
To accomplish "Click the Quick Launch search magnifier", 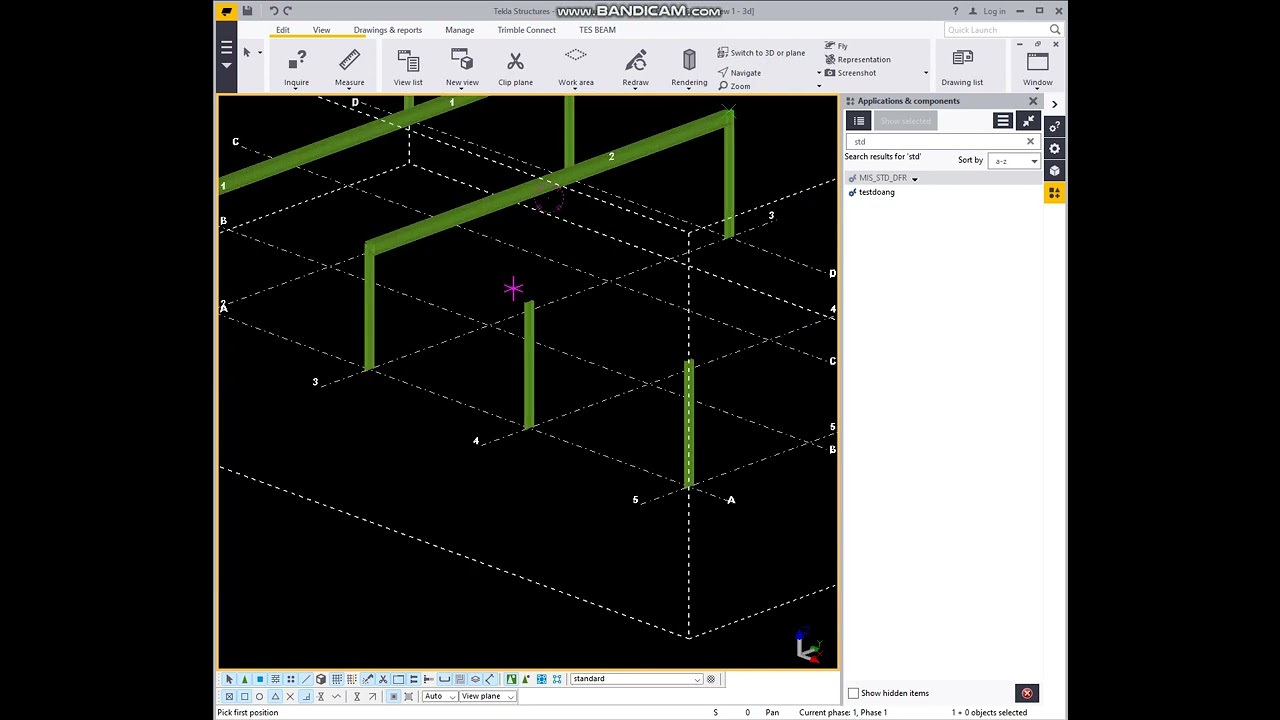I will pos(1057,29).
